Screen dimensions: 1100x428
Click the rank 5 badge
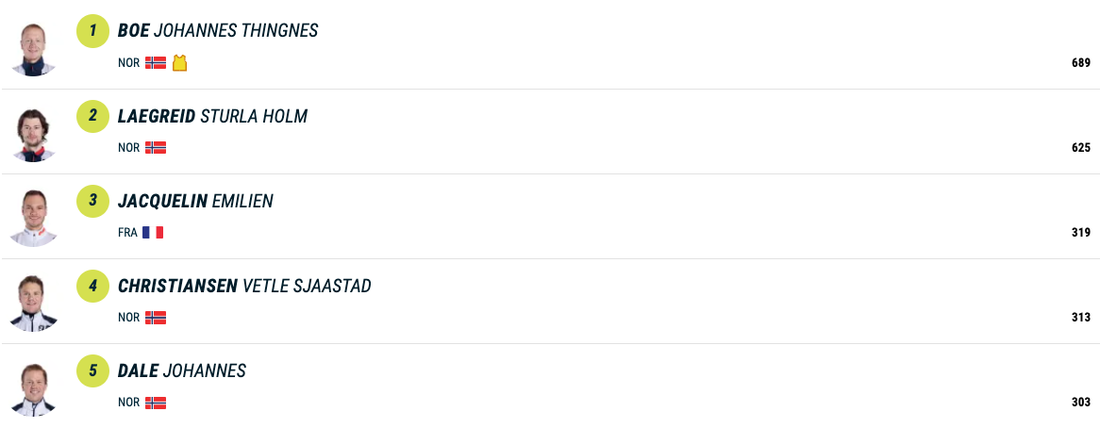93,371
